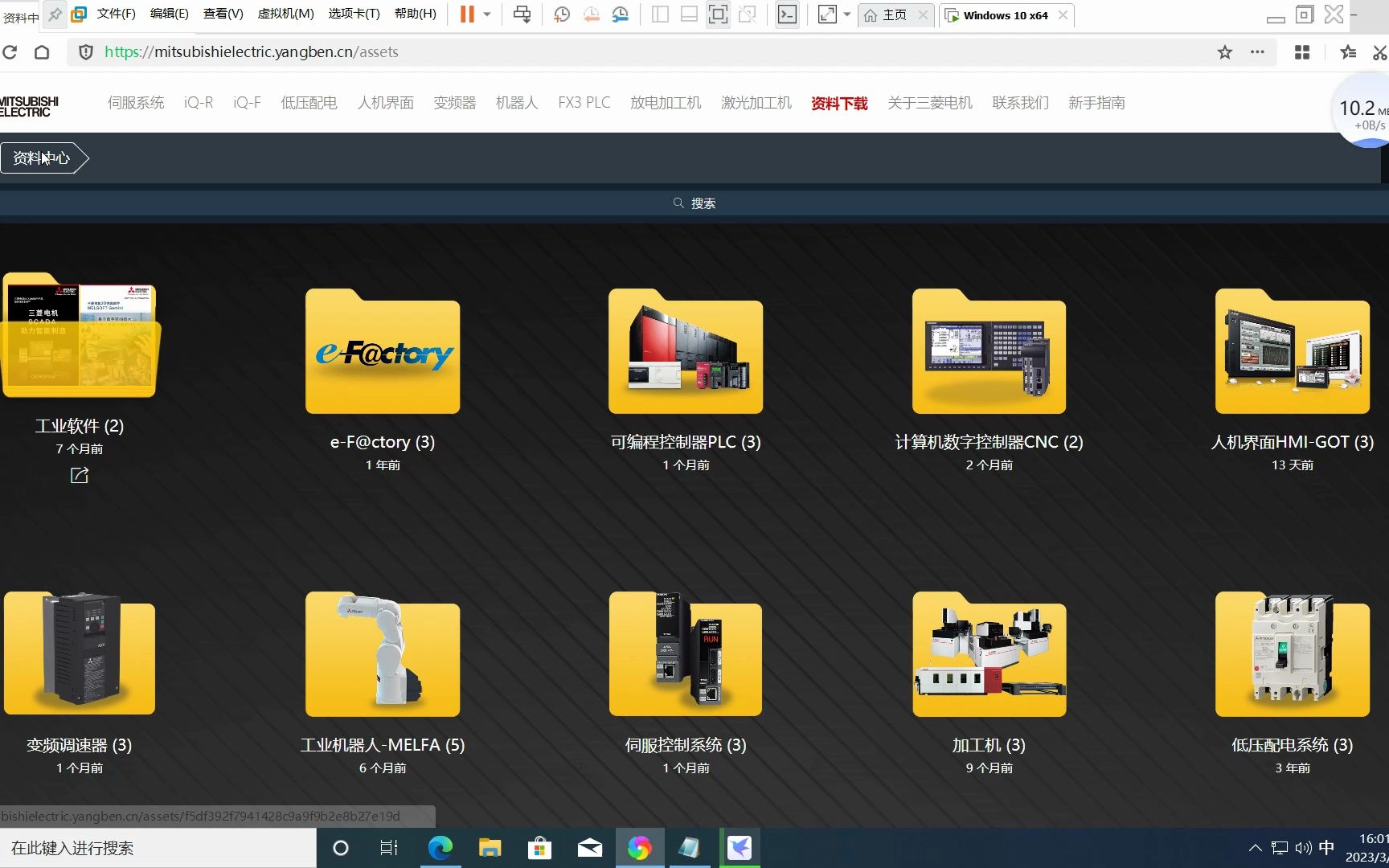The image size is (1389, 868).
Task: Open the VMware console view
Action: pyautogui.click(x=787, y=14)
